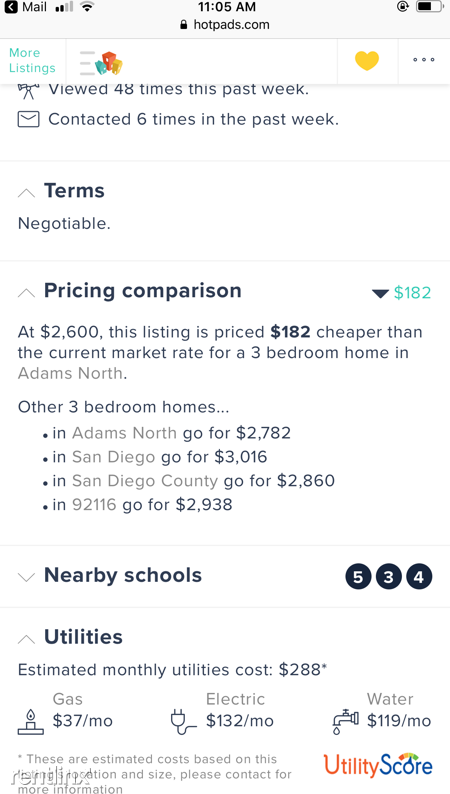Tap the telescope viewed icon

pos(28,92)
